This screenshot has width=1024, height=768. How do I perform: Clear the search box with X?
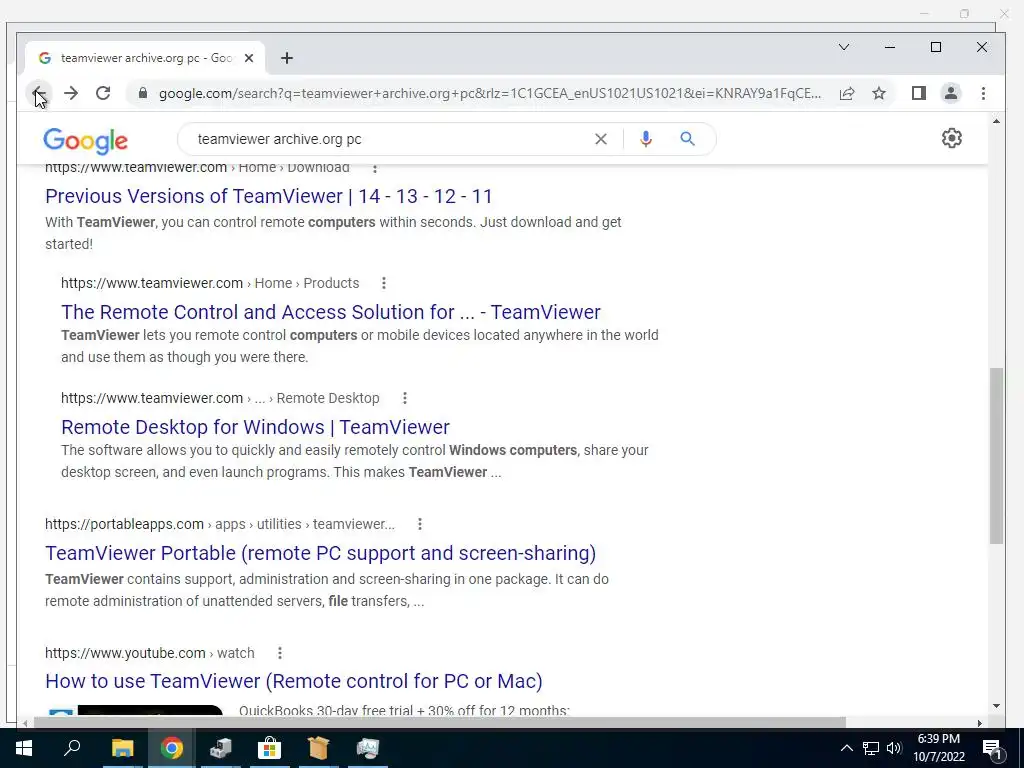(601, 139)
